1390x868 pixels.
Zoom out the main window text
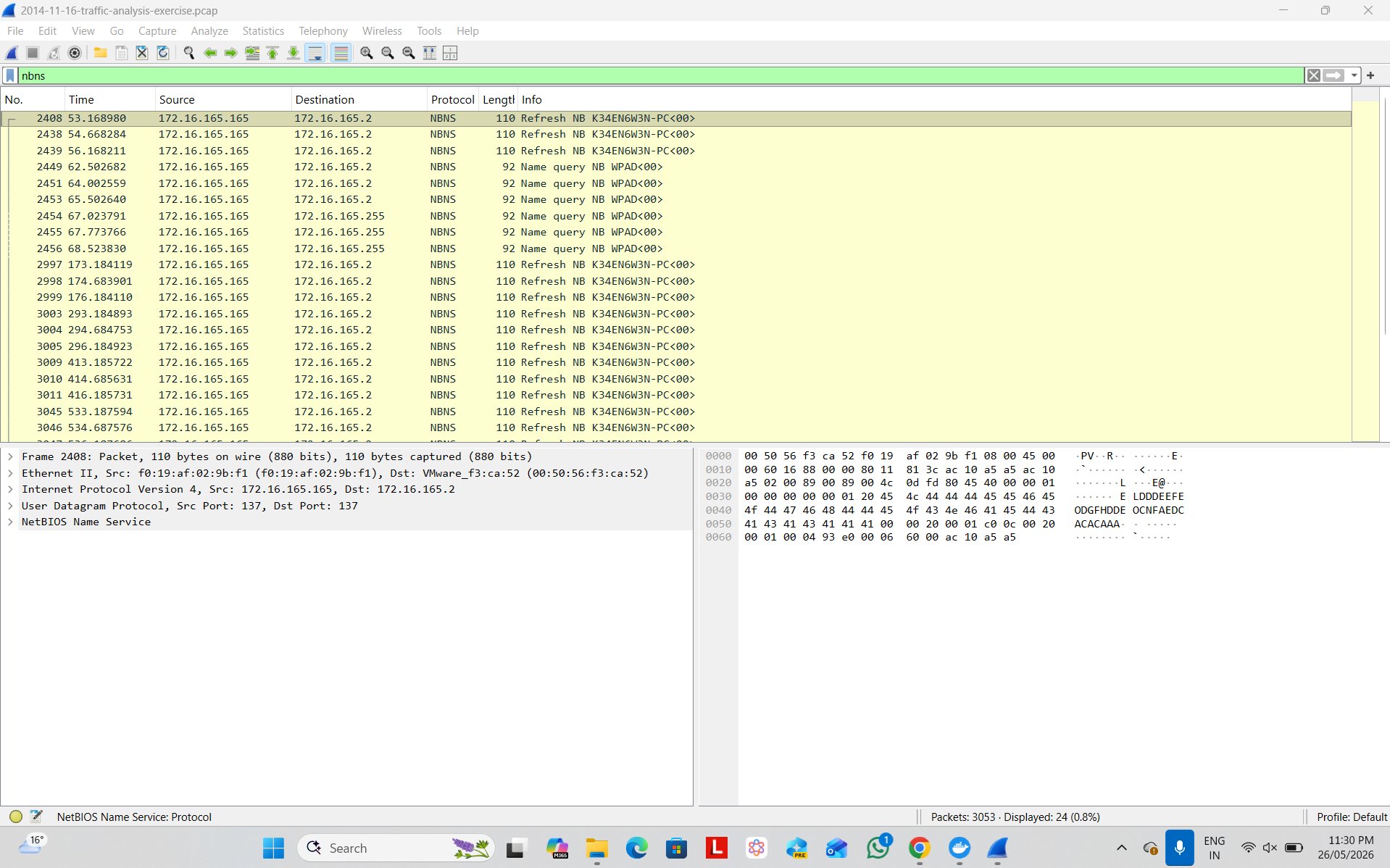click(x=388, y=53)
